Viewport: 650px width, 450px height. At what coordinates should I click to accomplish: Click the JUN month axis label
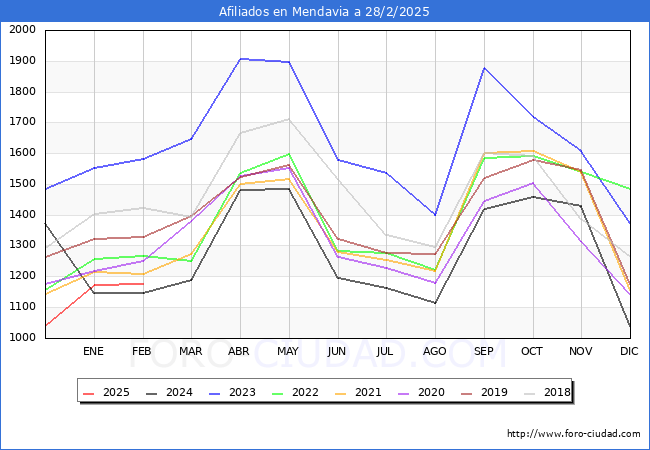pyautogui.click(x=336, y=351)
